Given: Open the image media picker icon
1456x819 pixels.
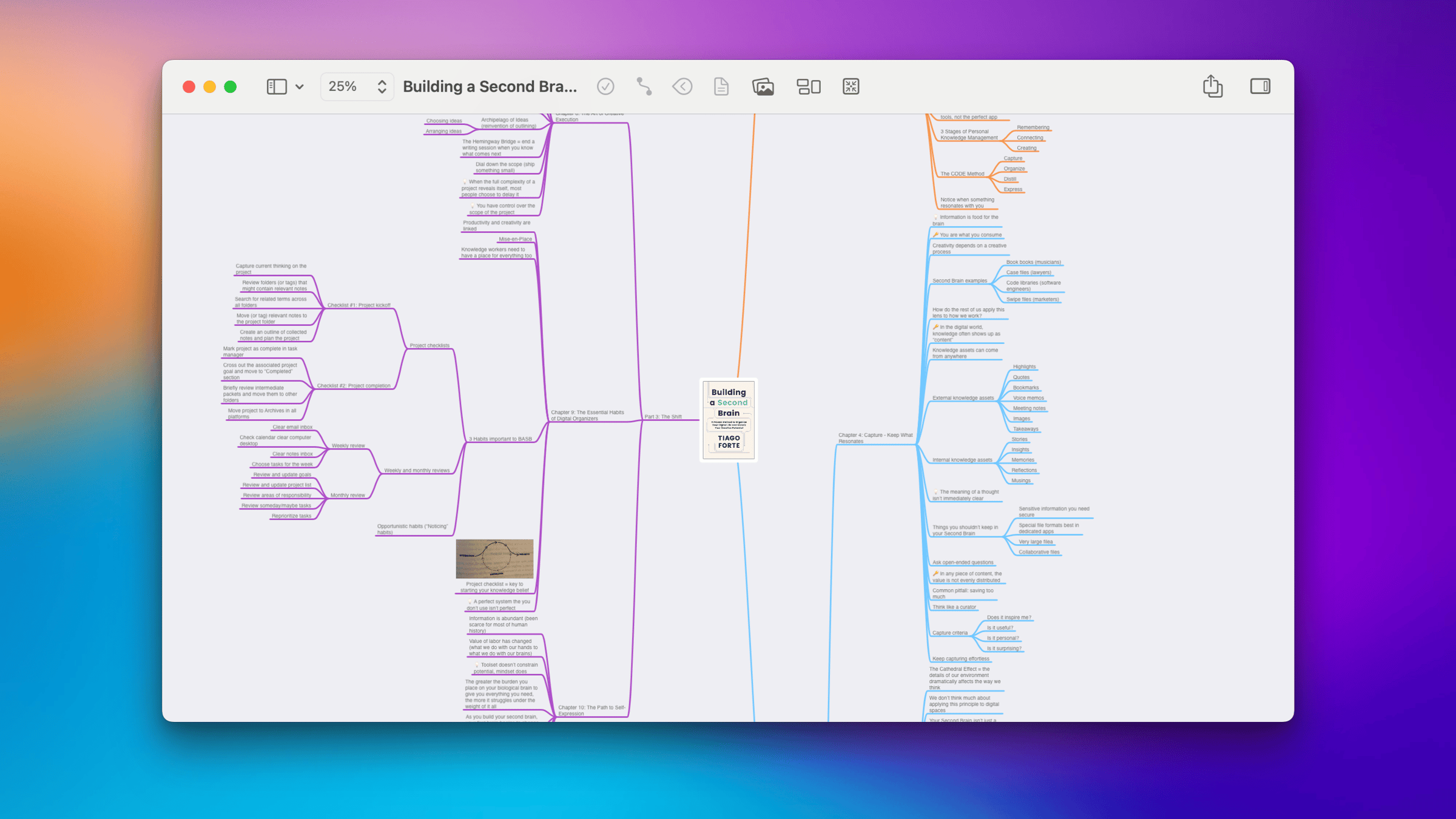Looking at the screenshot, I should pyautogui.click(x=763, y=87).
